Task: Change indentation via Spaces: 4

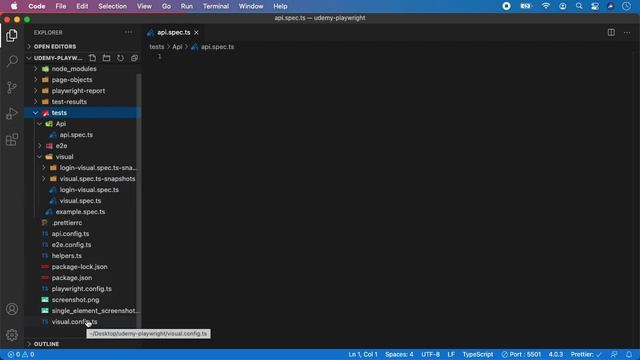Action: [x=399, y=354]
